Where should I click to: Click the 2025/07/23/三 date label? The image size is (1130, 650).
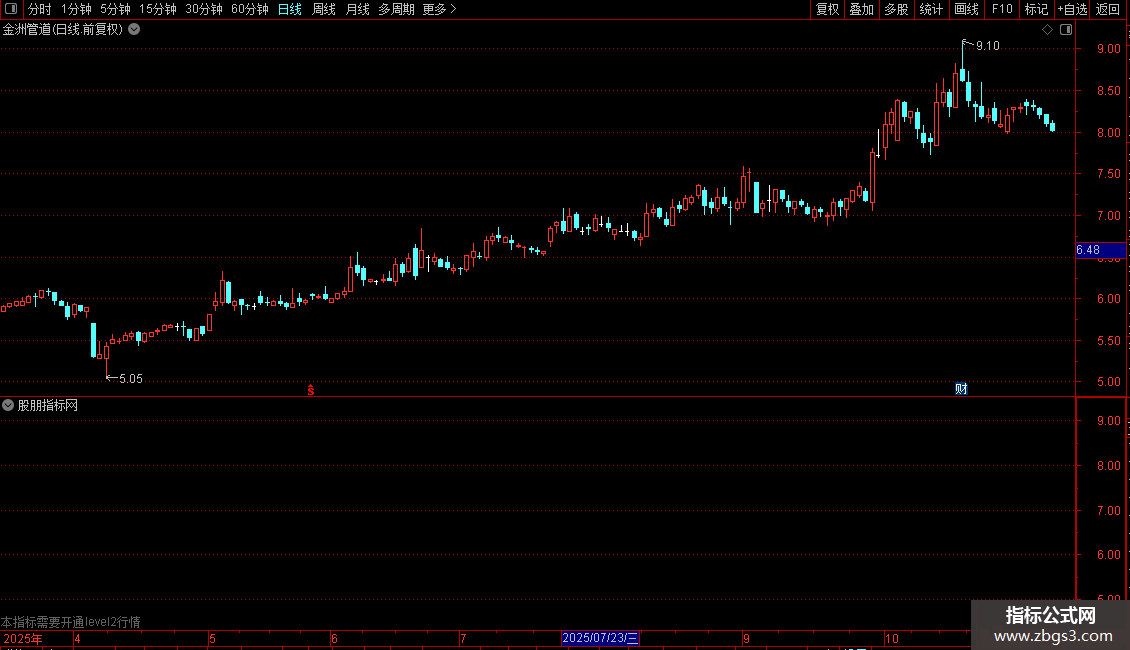tap(600, 638)
